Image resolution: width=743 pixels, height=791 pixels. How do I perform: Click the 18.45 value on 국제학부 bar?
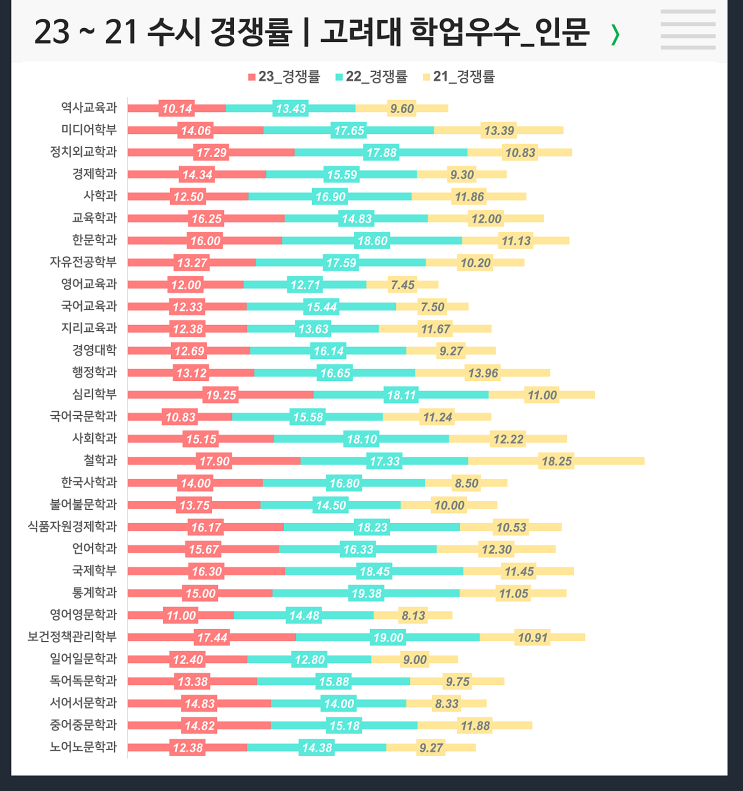point(375,572)
